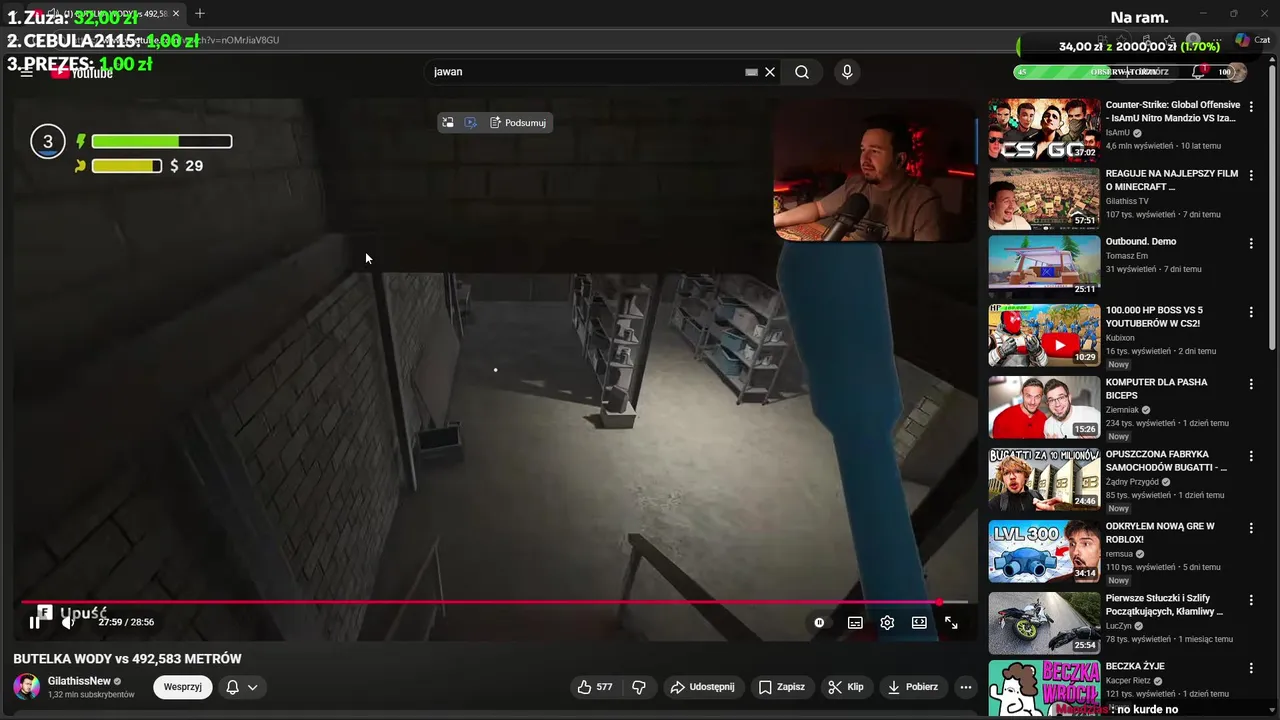The image size is (1280, 720).
Task: Close the current browser tab
Action: point(176,14)
